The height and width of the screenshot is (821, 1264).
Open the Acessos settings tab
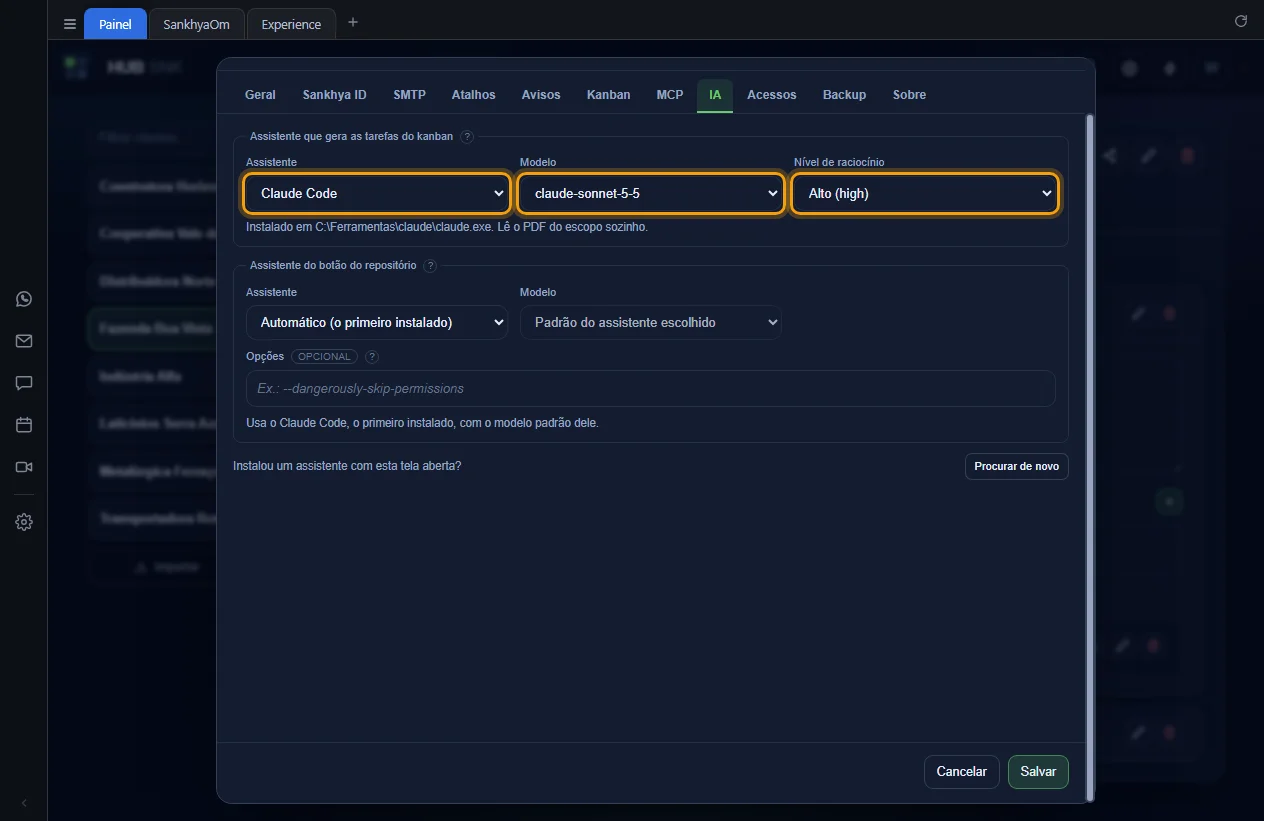[772, 95]
